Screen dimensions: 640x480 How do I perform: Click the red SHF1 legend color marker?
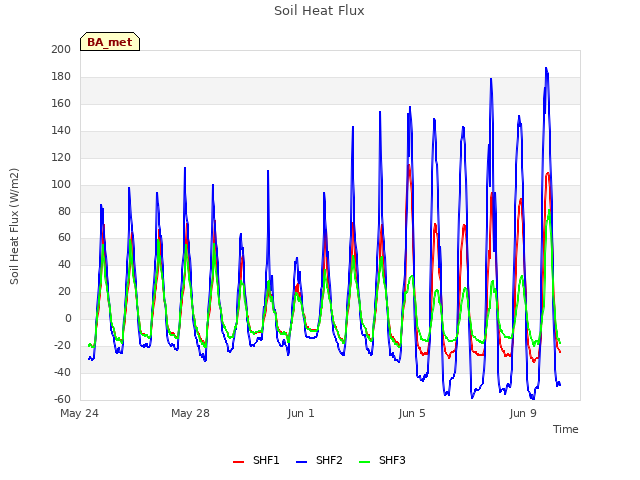coord(238,462)
